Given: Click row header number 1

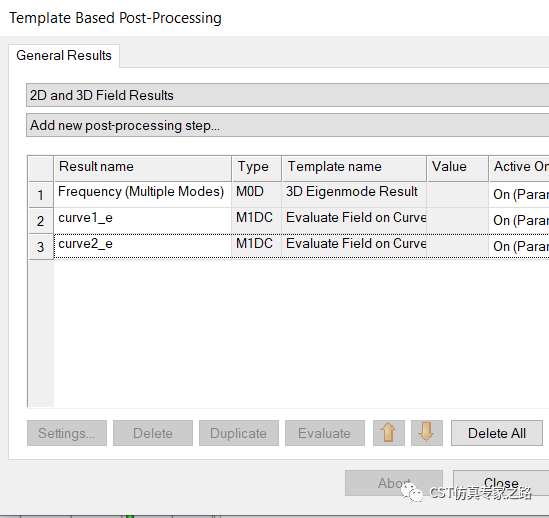Looking at the screenshot, I should pos(41,194).
